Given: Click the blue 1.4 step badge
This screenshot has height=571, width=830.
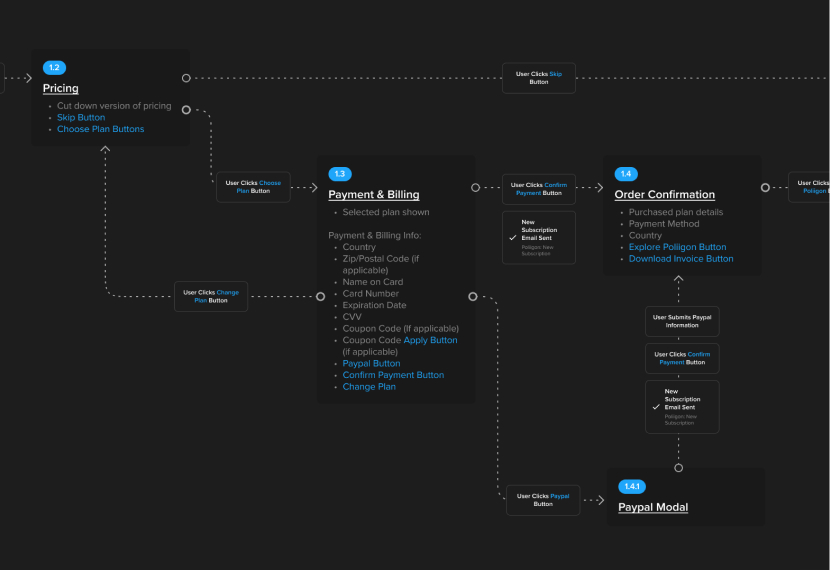Looking at the screenshot, I should [626, 174].
